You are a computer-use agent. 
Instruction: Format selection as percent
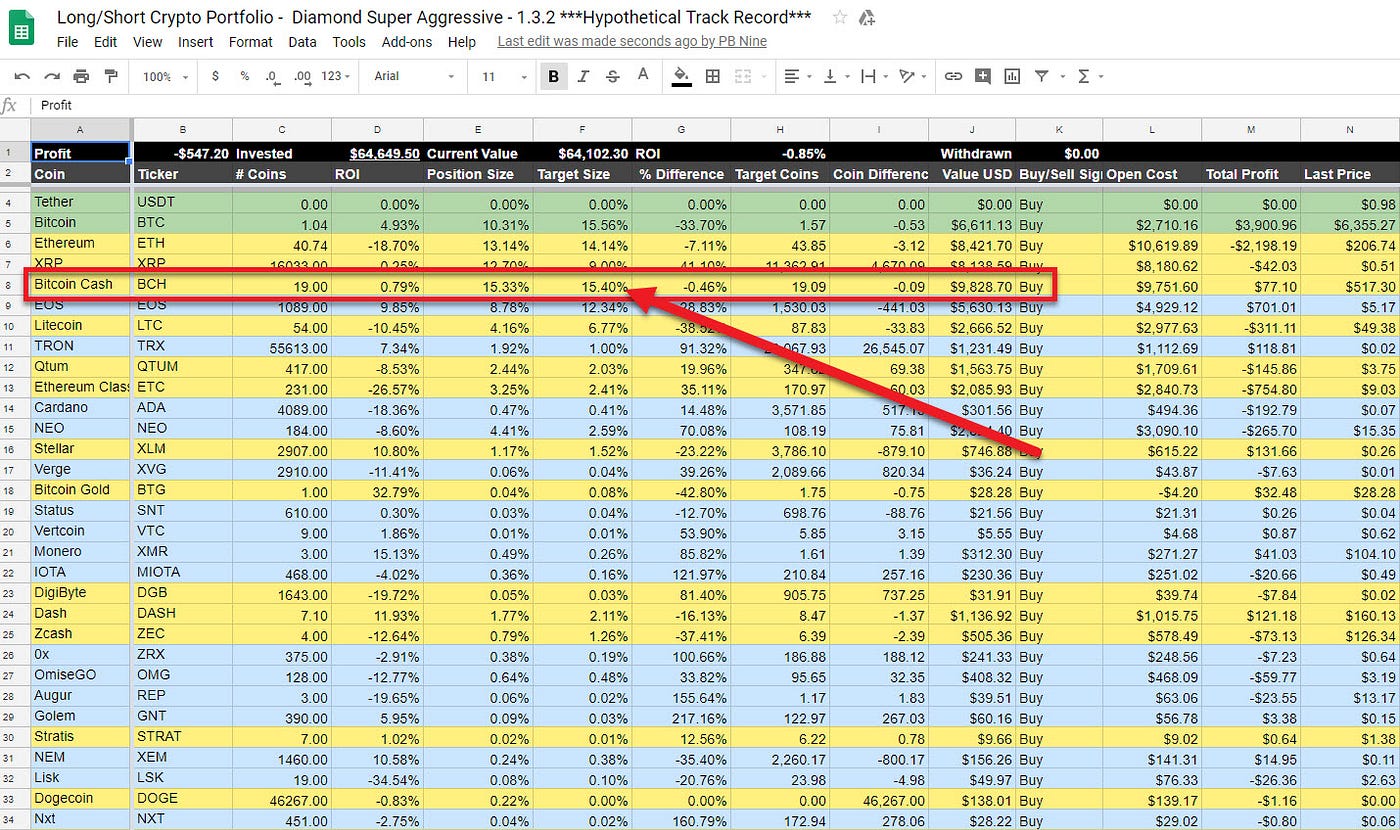[x=244, y=76]
